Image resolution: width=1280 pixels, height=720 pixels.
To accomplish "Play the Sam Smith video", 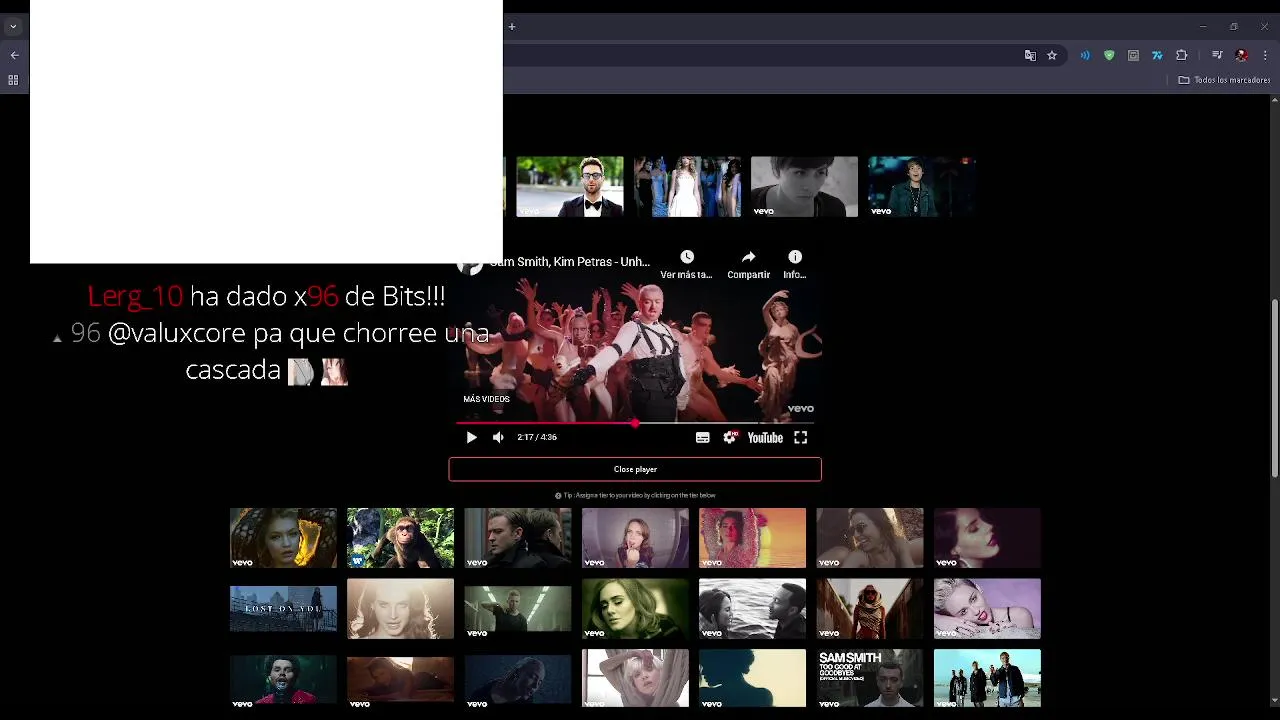I will pos(471,437).
